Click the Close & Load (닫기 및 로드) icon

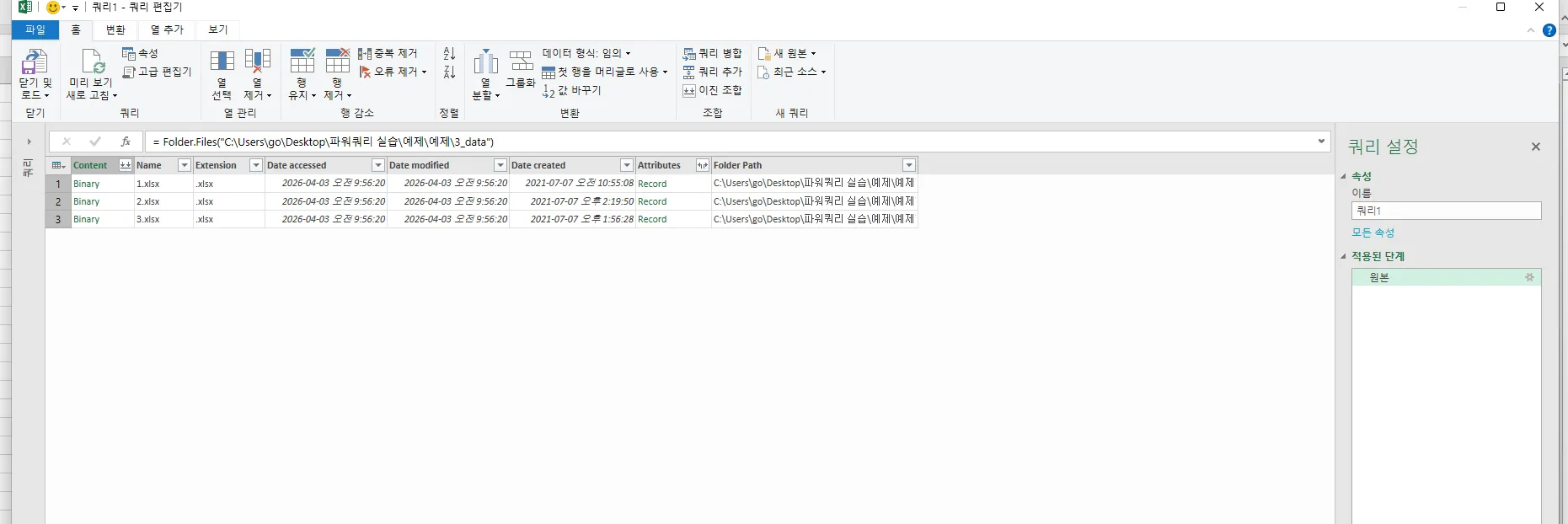point(35,61)
